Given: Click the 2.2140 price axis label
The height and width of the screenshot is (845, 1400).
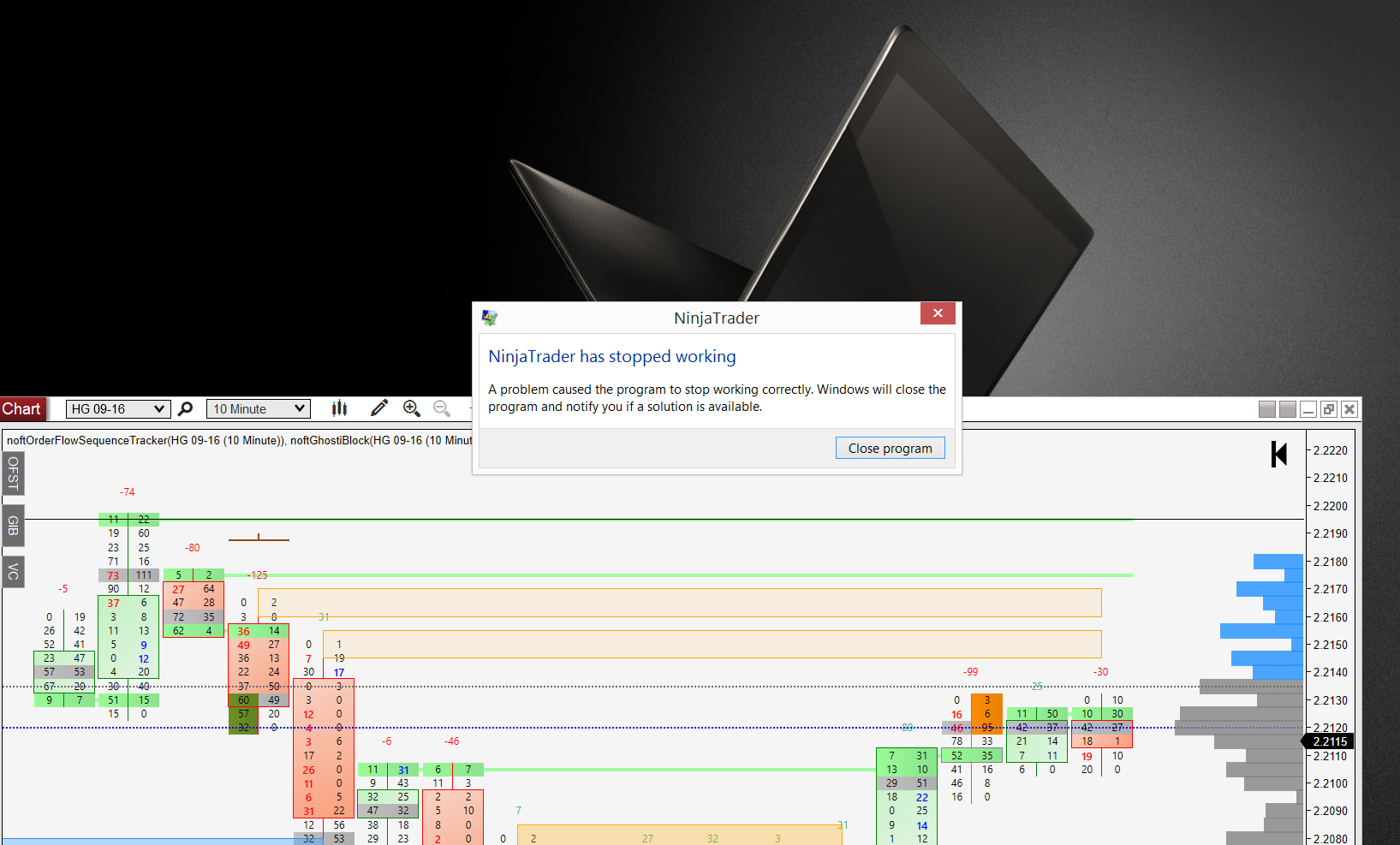Looking at the screenshot, I should click(1331, 672).
